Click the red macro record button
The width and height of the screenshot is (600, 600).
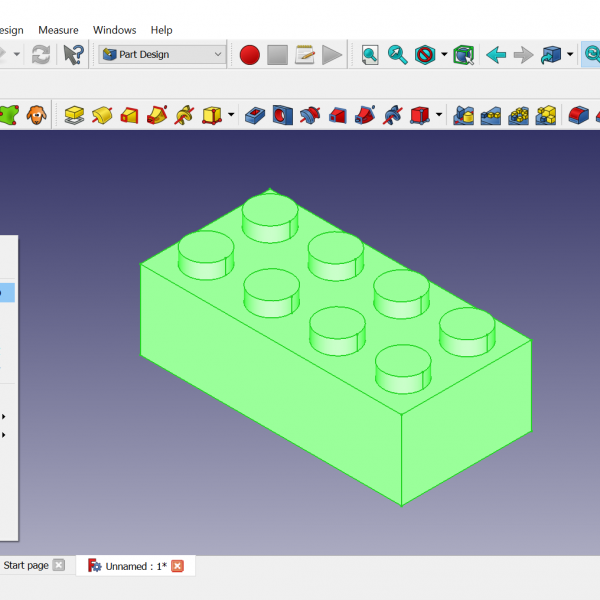point(250,55)
